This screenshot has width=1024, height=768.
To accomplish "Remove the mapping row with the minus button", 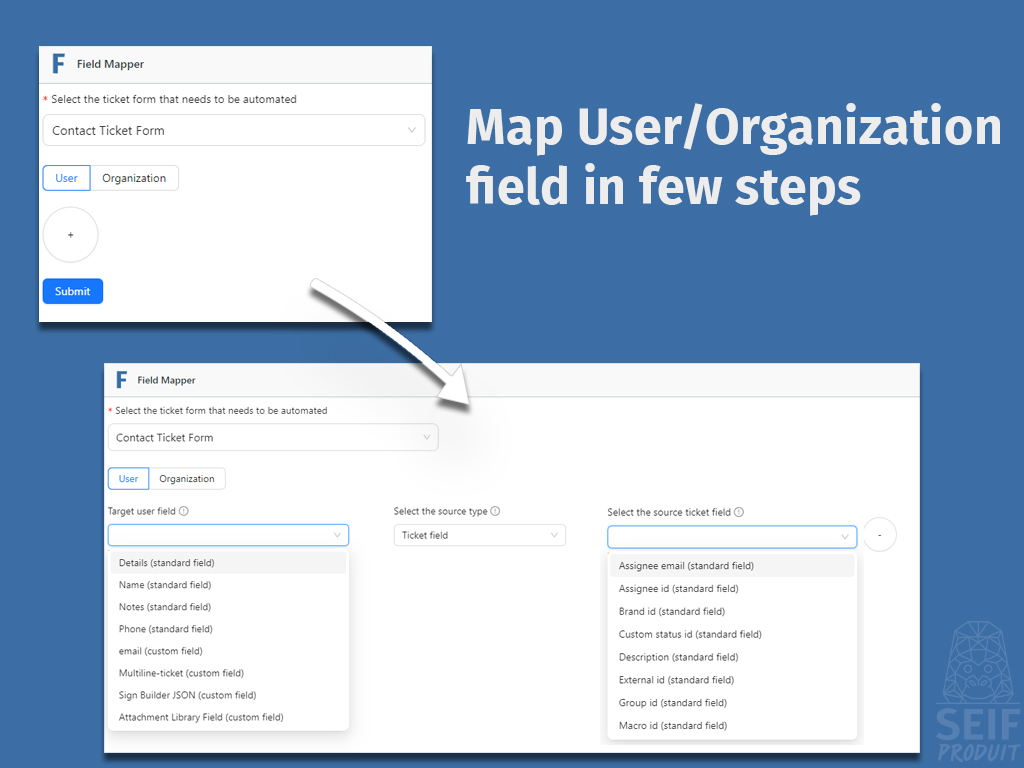I will pyautogui.click(x=880, y=534).
